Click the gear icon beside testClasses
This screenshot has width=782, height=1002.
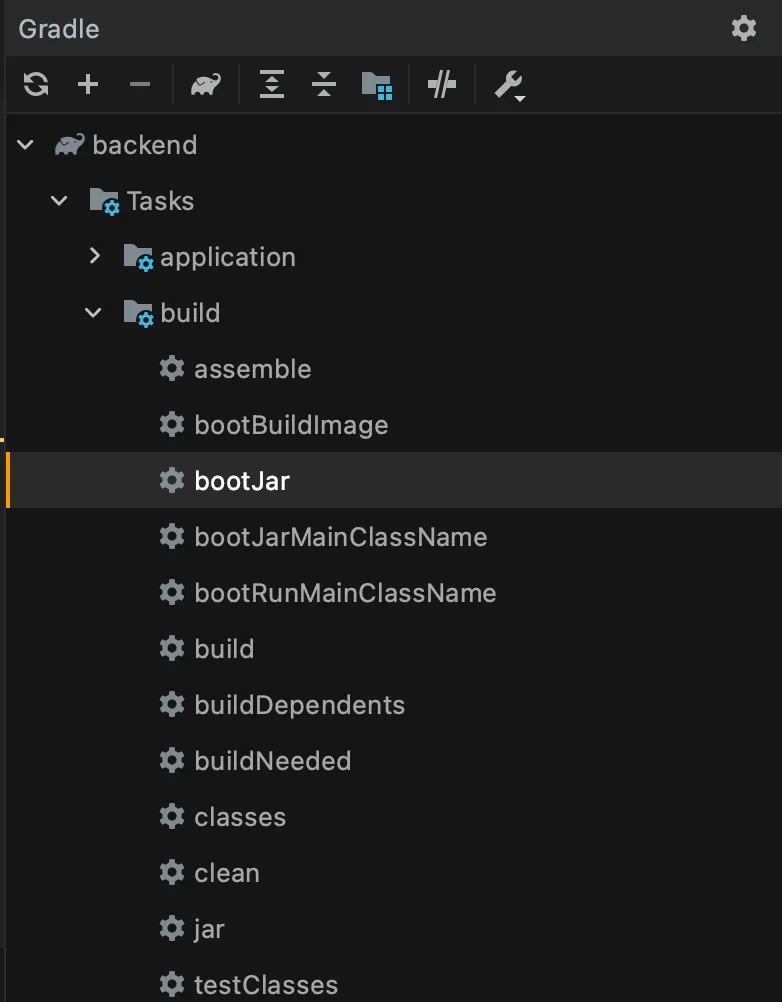click(172, 985)
